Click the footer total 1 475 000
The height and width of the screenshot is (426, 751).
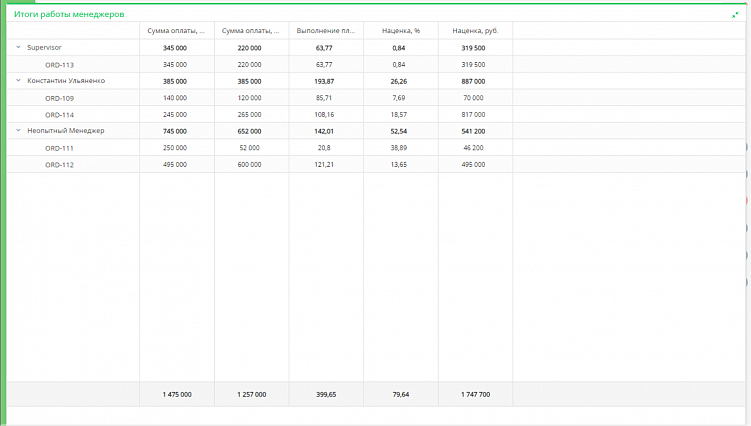[x=176, y=394]
